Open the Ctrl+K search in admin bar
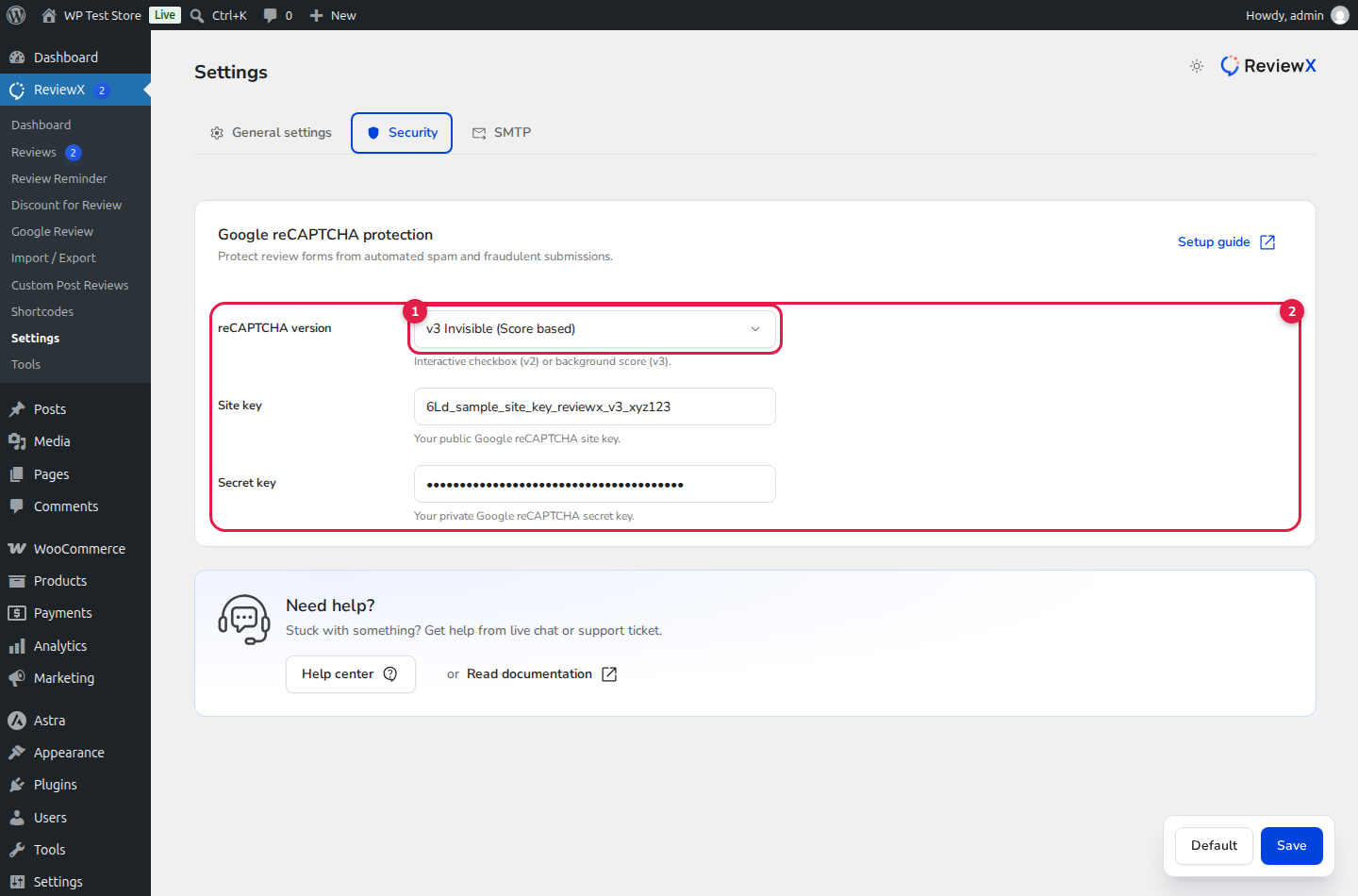The image size is (1358, 896). pos(219,15)
